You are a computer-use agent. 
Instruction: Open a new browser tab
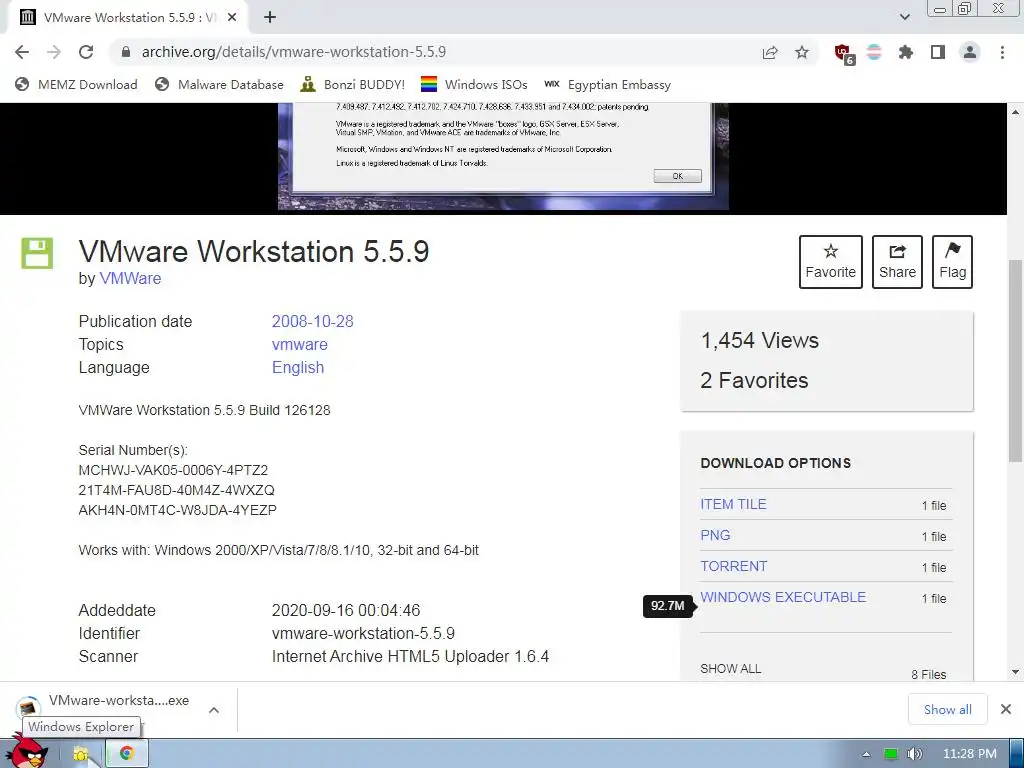[270, 18]
